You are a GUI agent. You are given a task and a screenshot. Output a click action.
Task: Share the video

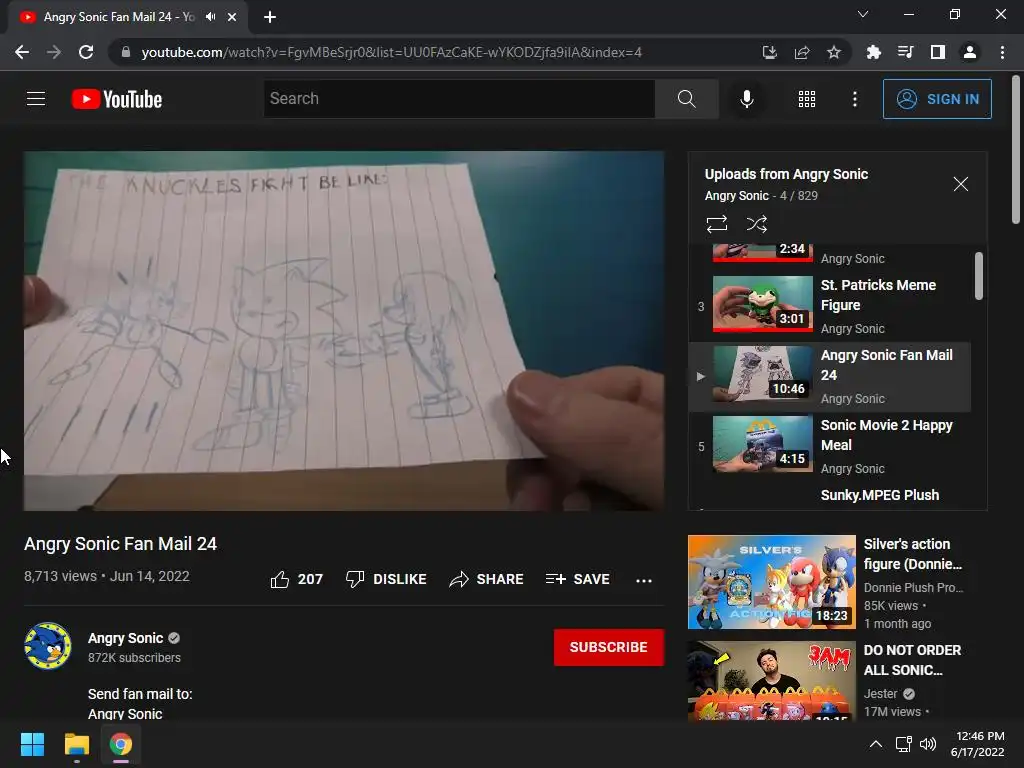(487, 579)
